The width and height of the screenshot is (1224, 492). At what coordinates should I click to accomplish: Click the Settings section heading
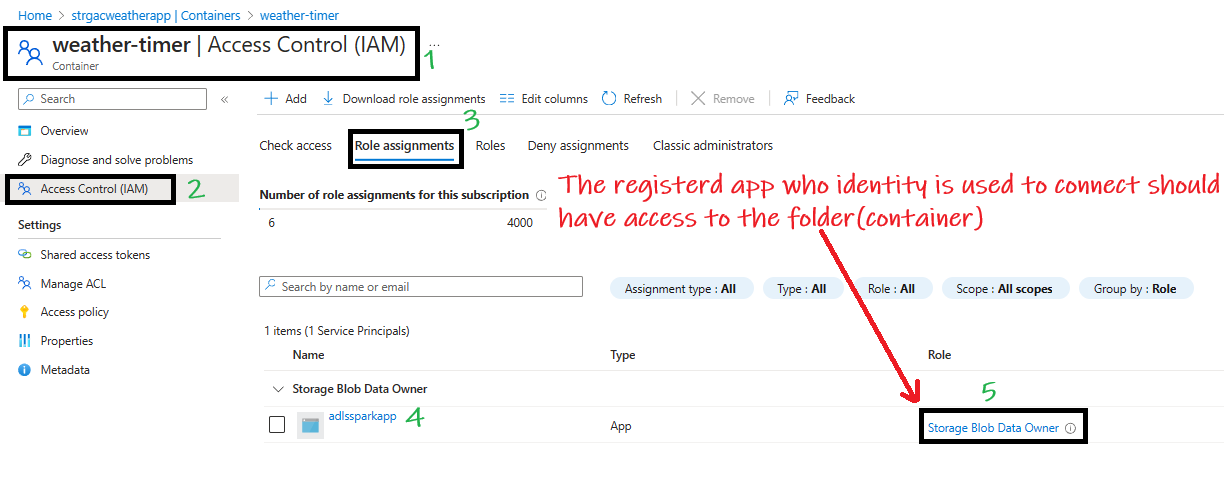coord(41,226)
